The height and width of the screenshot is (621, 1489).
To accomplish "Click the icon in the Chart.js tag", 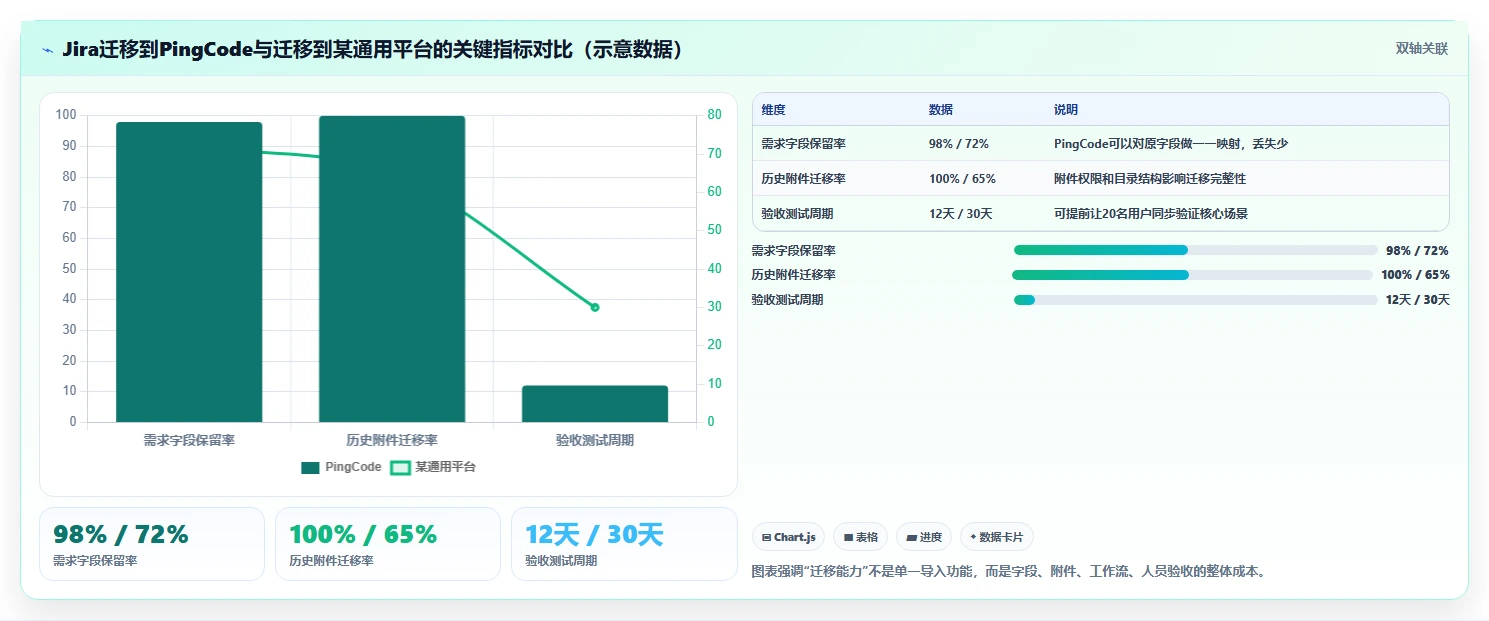I will pos(766,537).
